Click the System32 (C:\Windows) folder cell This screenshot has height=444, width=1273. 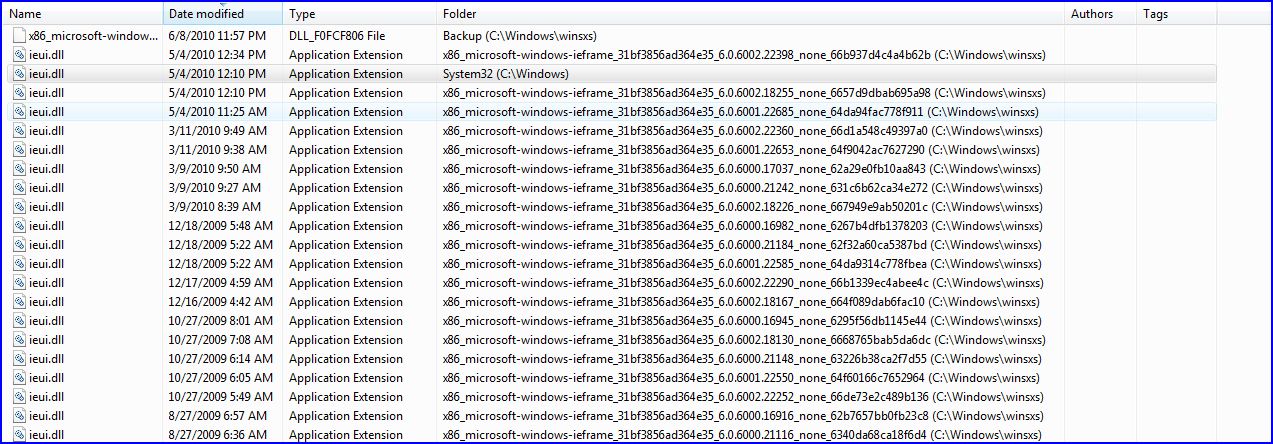coord(506,74)
